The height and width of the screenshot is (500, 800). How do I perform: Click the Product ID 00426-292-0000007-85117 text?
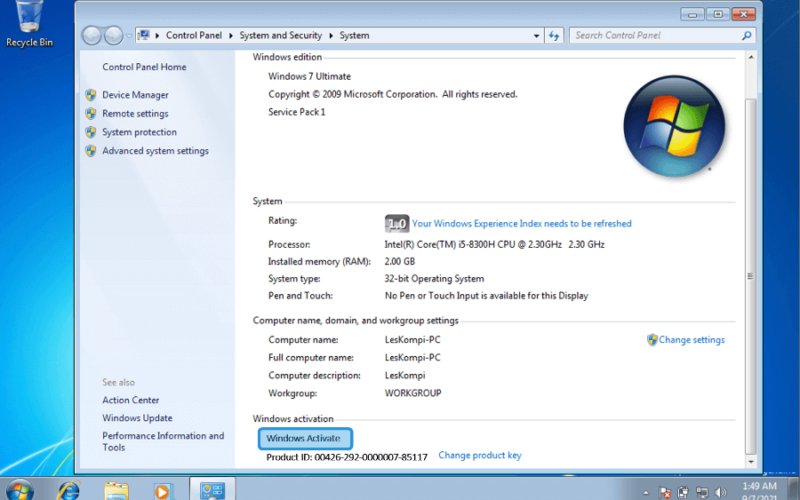[347, 457]
